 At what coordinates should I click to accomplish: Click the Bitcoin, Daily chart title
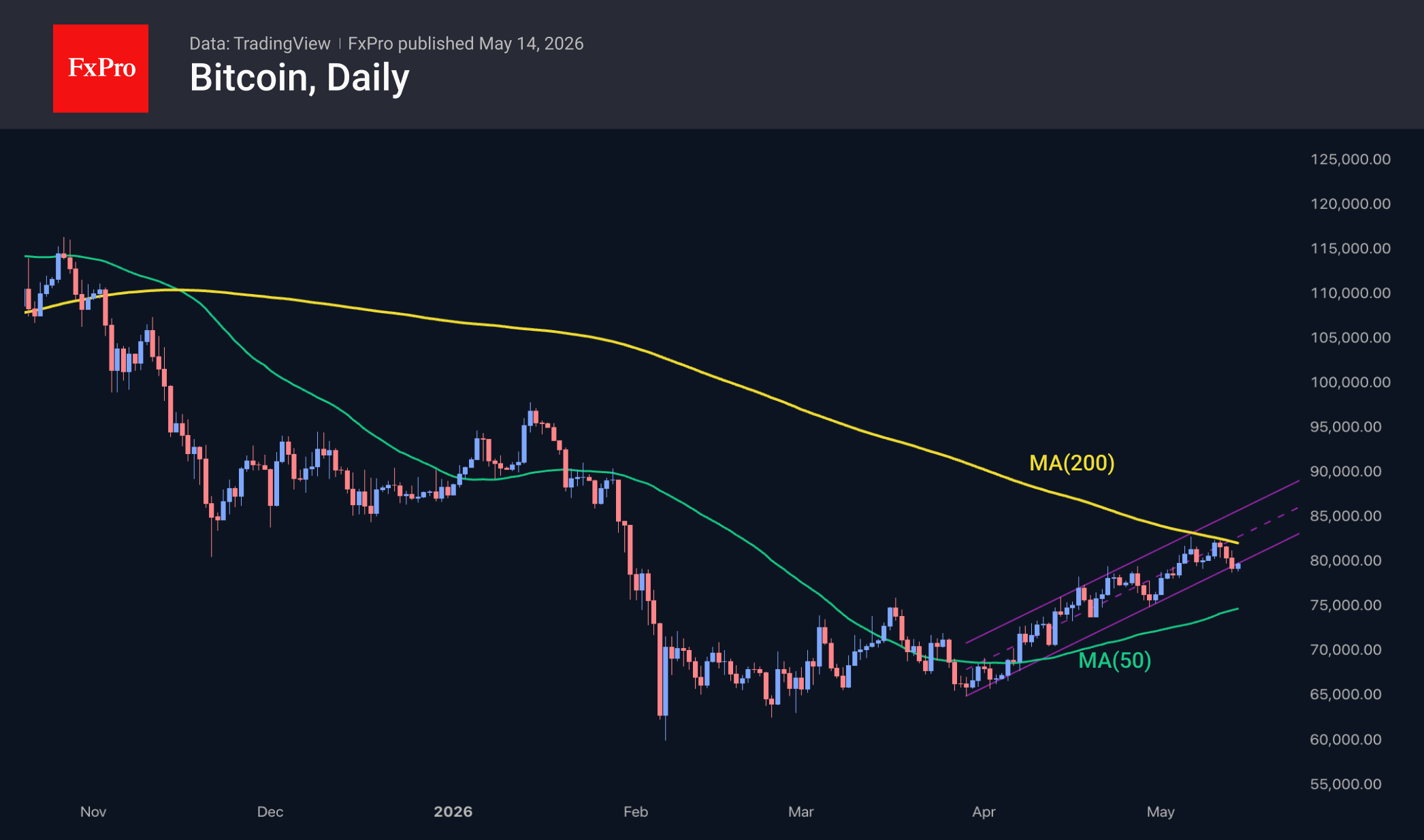coord(300,78)
